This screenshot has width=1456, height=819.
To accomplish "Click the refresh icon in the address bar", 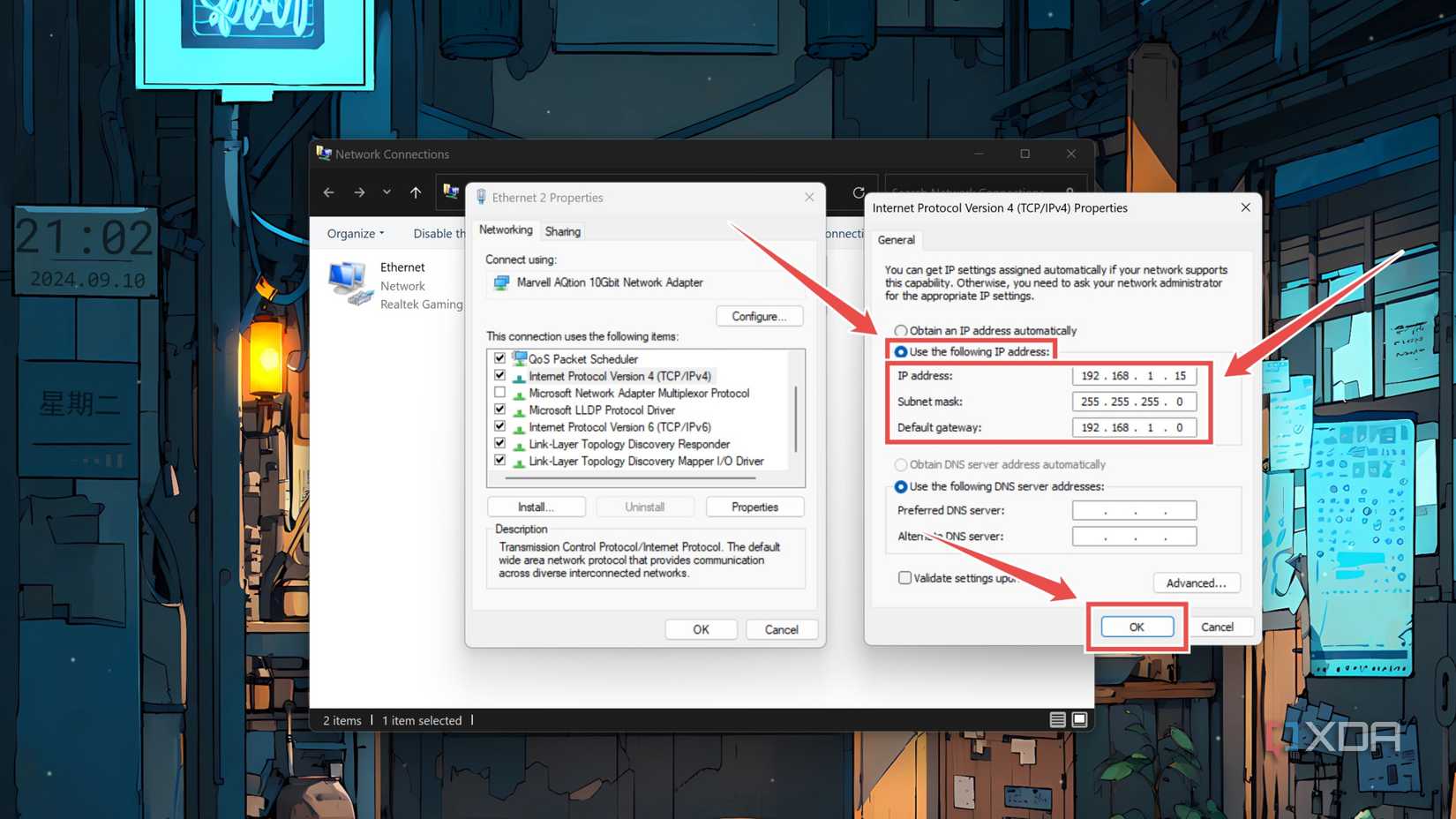I will pos(859,192).
